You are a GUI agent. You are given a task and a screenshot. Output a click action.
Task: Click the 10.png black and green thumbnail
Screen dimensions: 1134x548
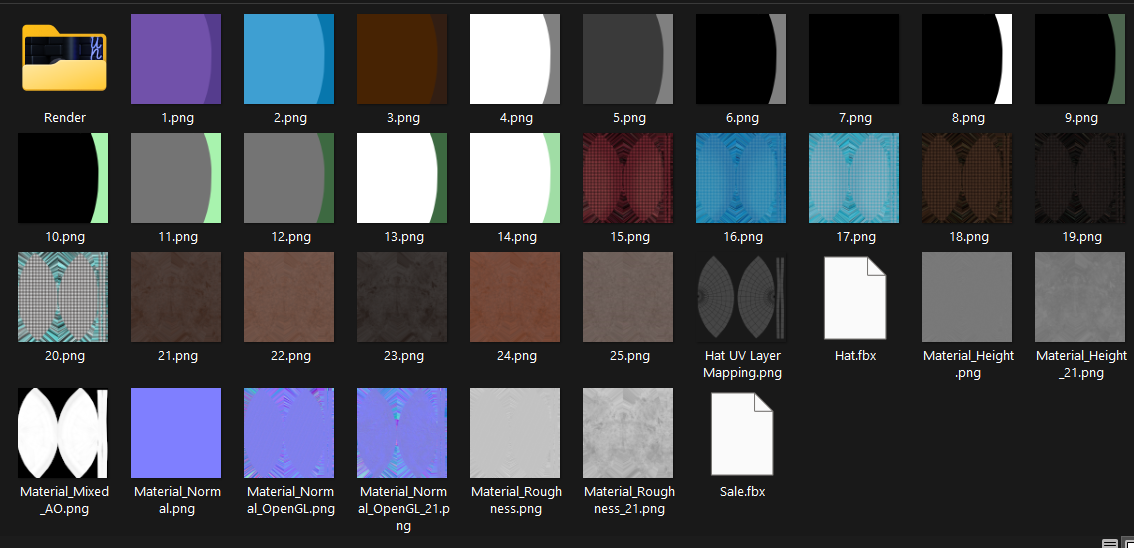[x=63, y=178]
